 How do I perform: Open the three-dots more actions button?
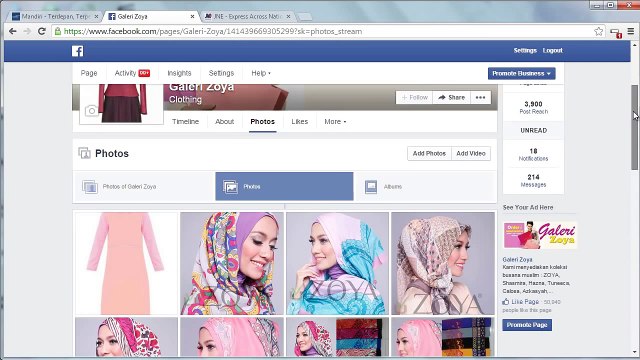pos(480,98)
